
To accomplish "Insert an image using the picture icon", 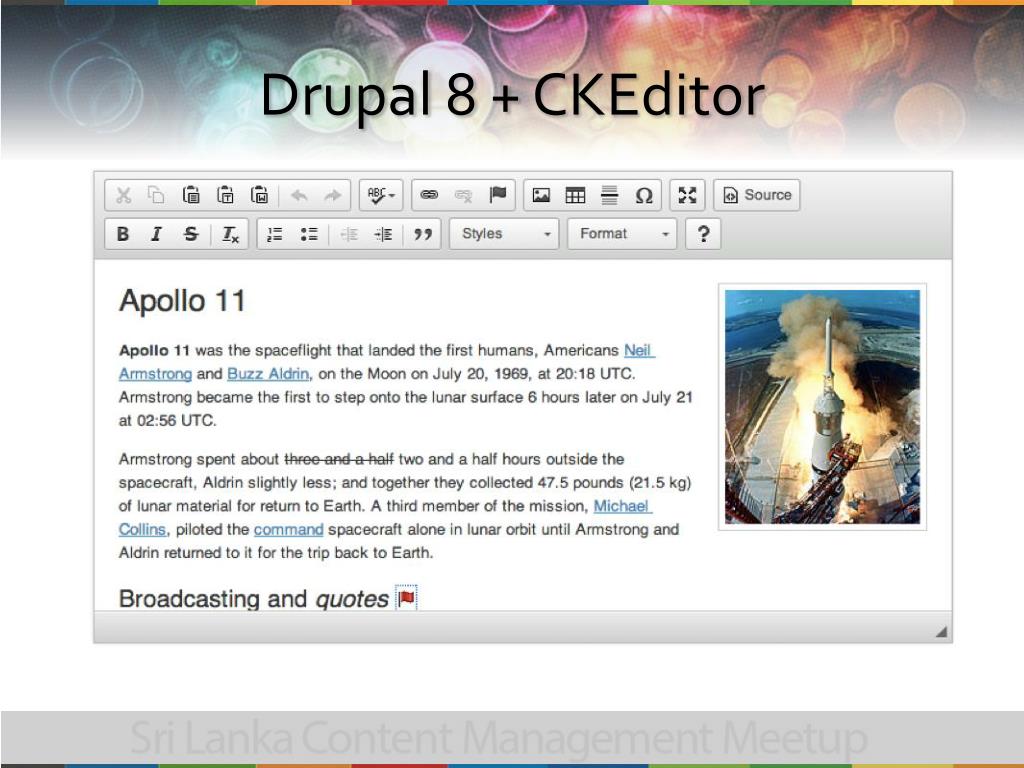I will tap(541, 195).
